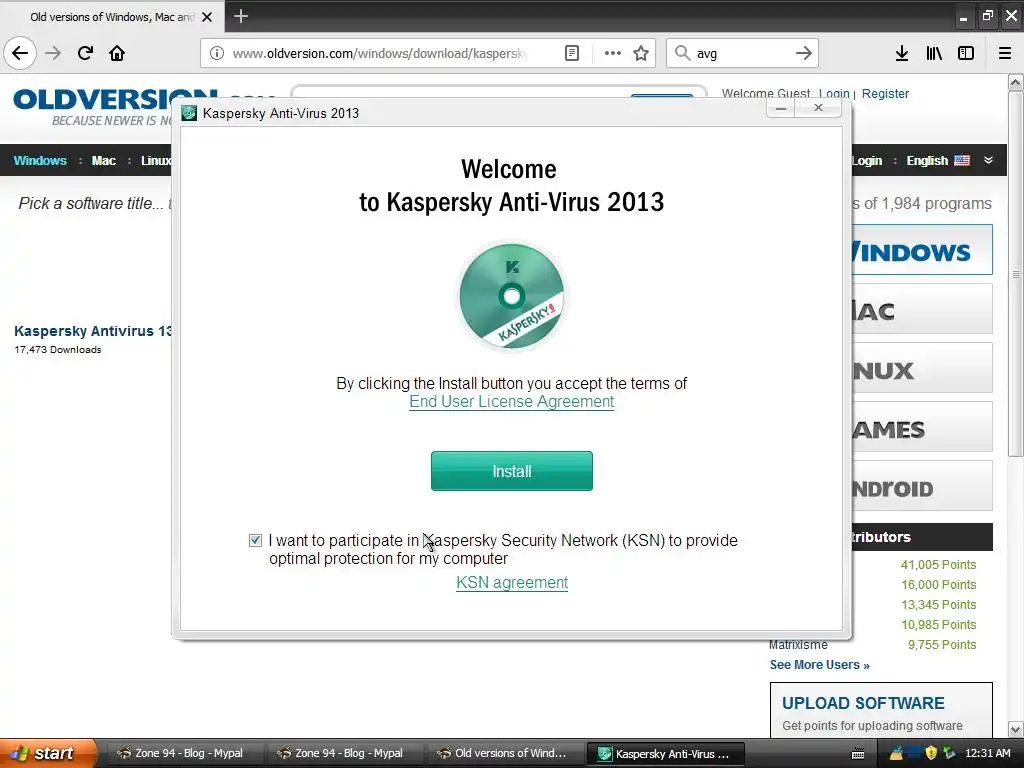This screenshot has width=1024, height=768.
Task: Show site information icon in address bar
Action: tap(217, 53)
